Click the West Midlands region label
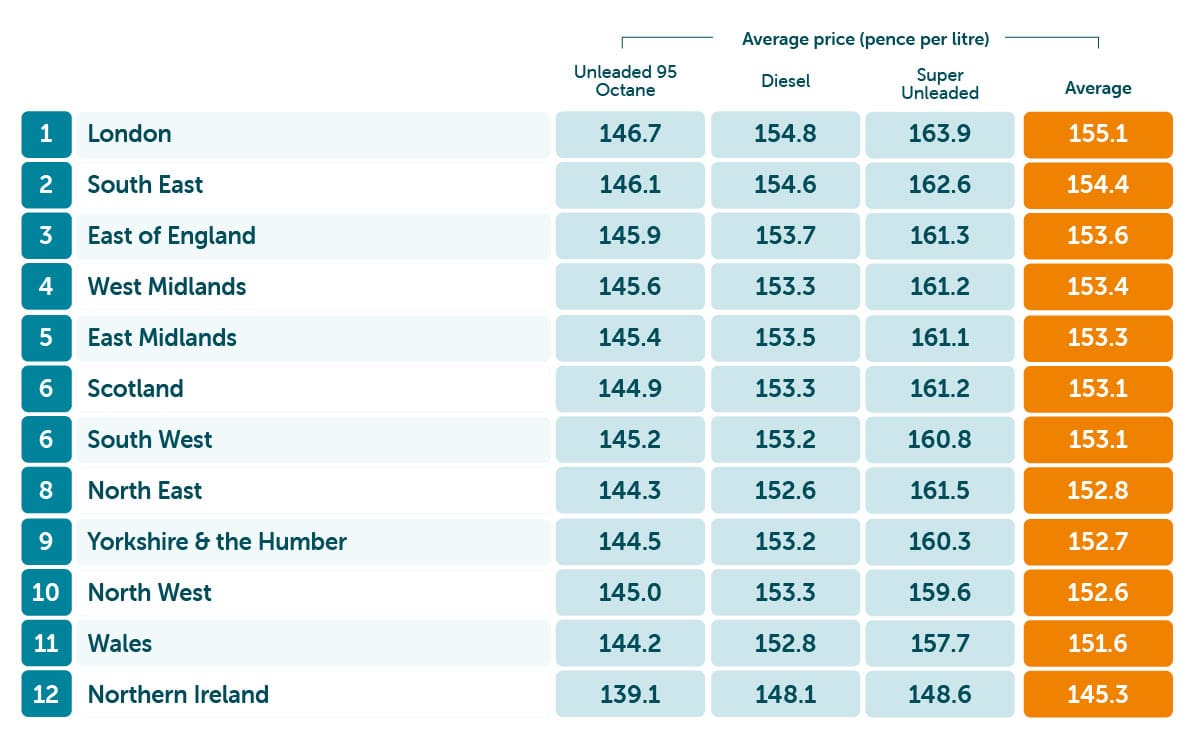 pos(167,287)
